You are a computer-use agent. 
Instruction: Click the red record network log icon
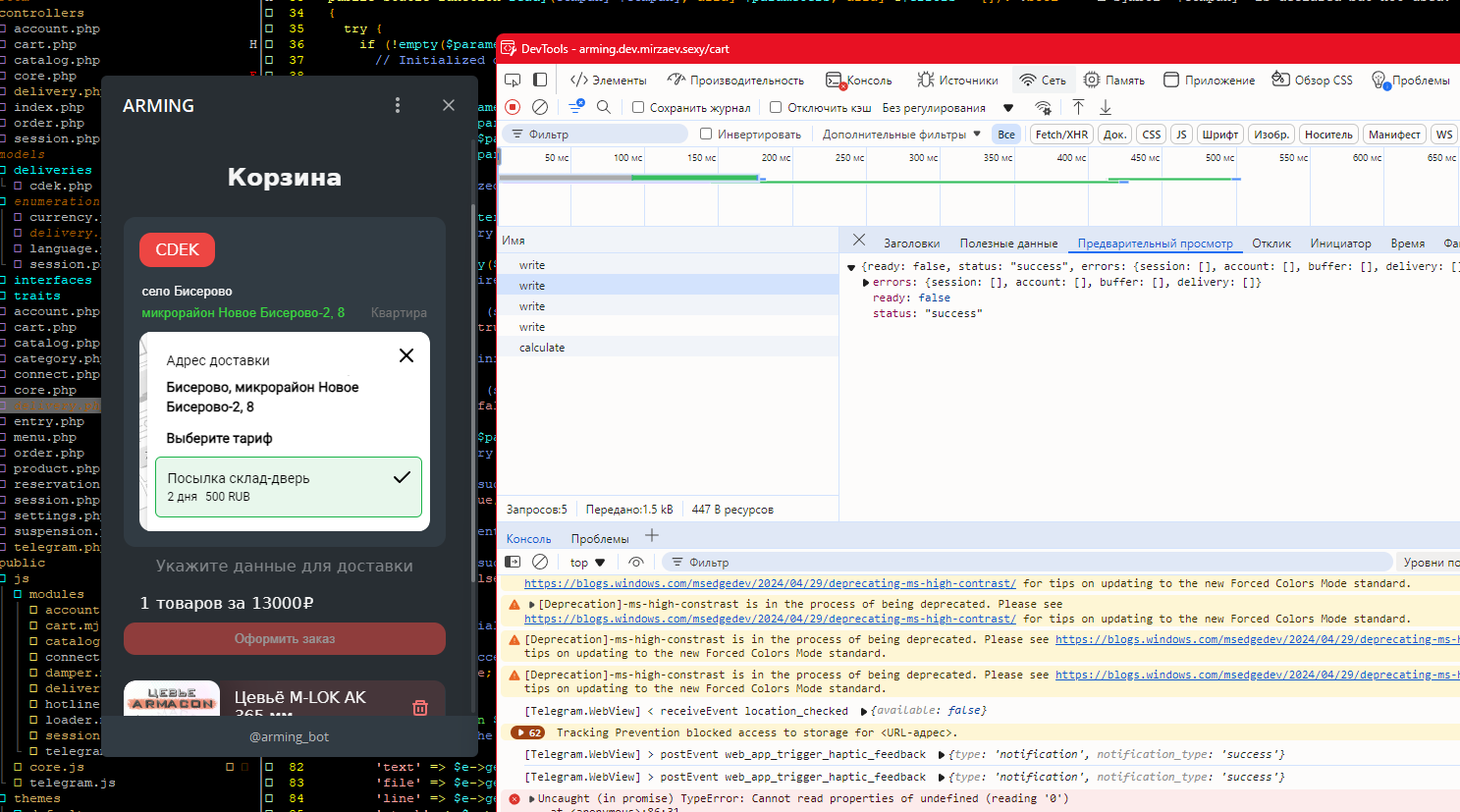513,107
